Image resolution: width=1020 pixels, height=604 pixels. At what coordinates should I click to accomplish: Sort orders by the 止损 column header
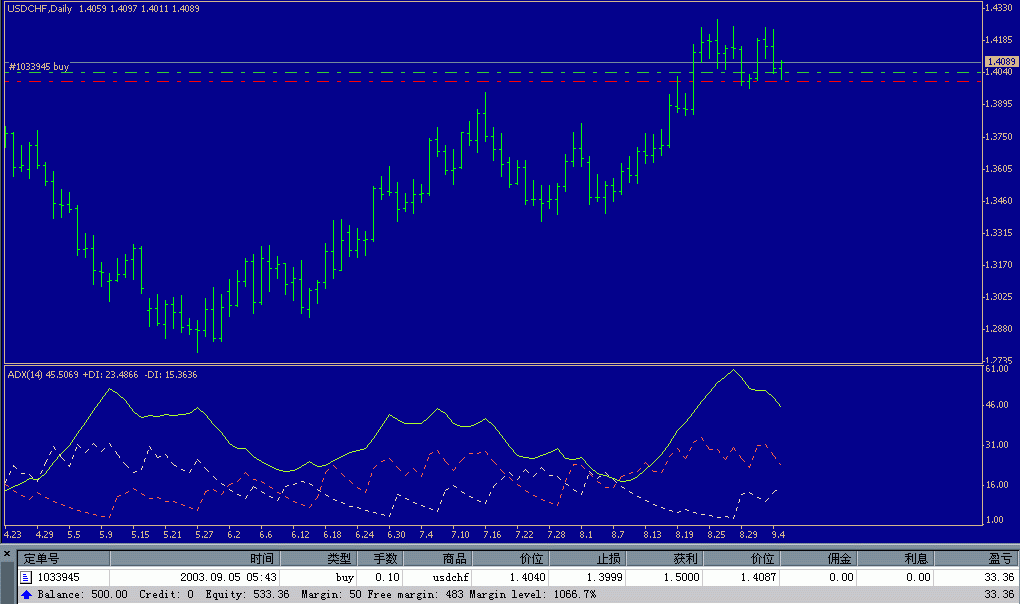coord(587,558)
